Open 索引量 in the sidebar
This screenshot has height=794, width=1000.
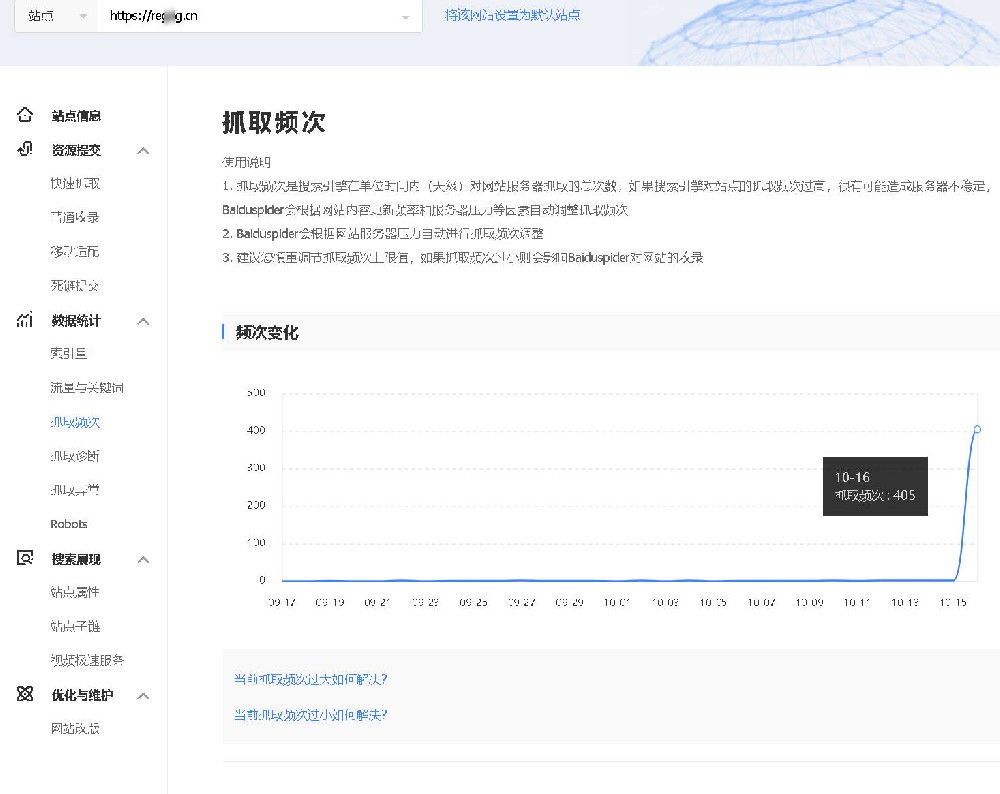(x=69, y=354)
